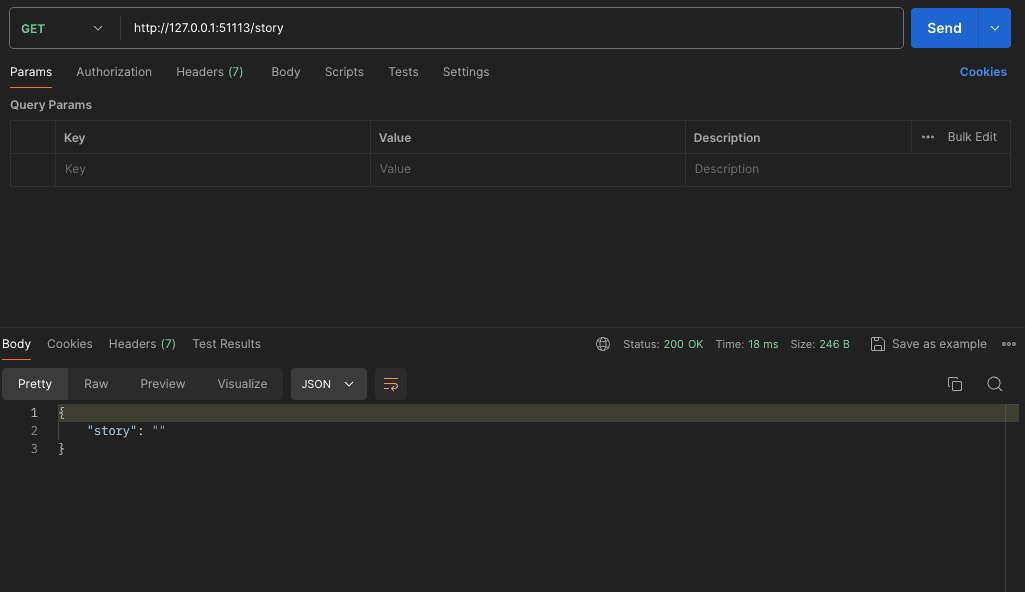This screenshot has height=592, width=1025.
Task: Click the Description column header
Action: click(727, 138)
